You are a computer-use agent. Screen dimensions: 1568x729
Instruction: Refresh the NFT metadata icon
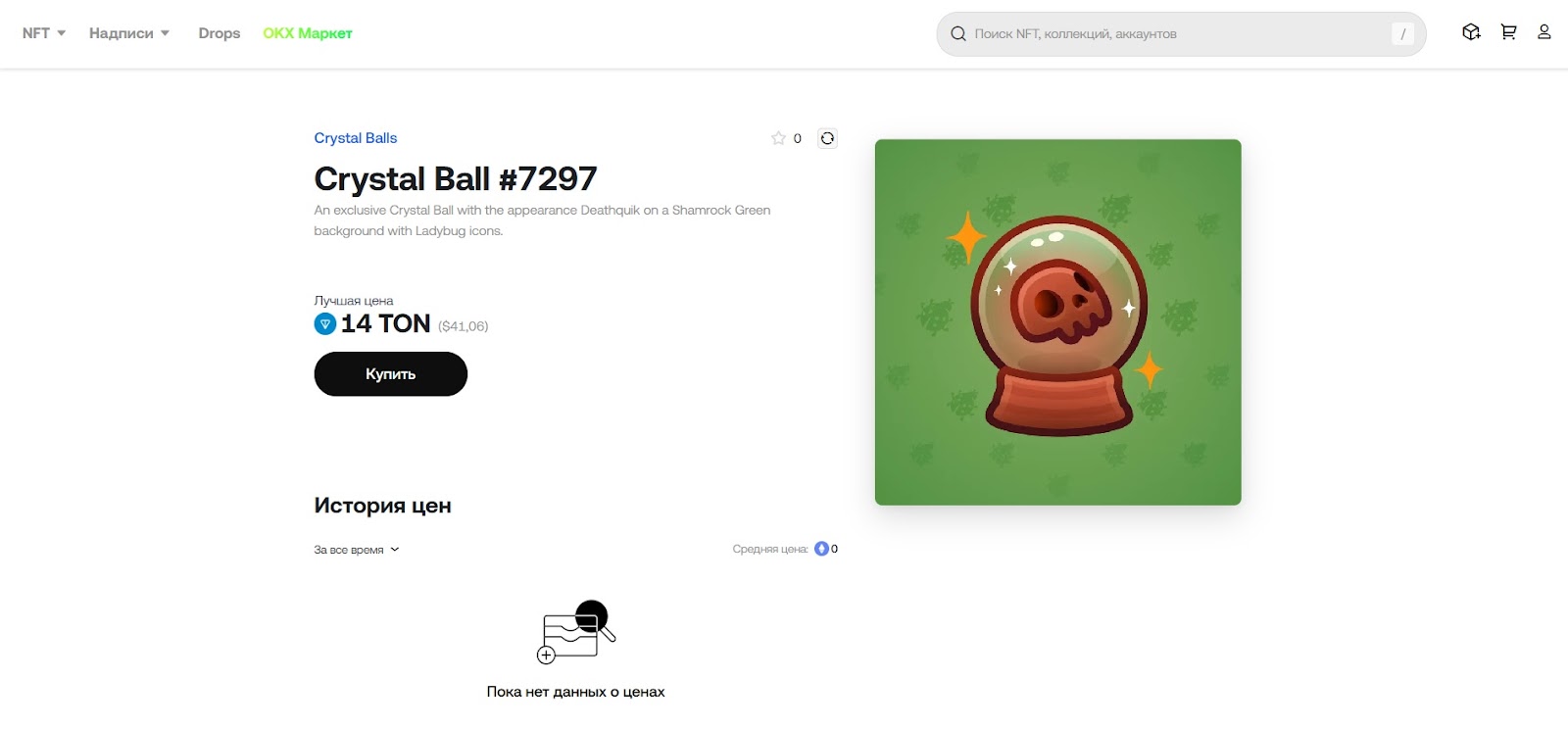click(827, 138)
